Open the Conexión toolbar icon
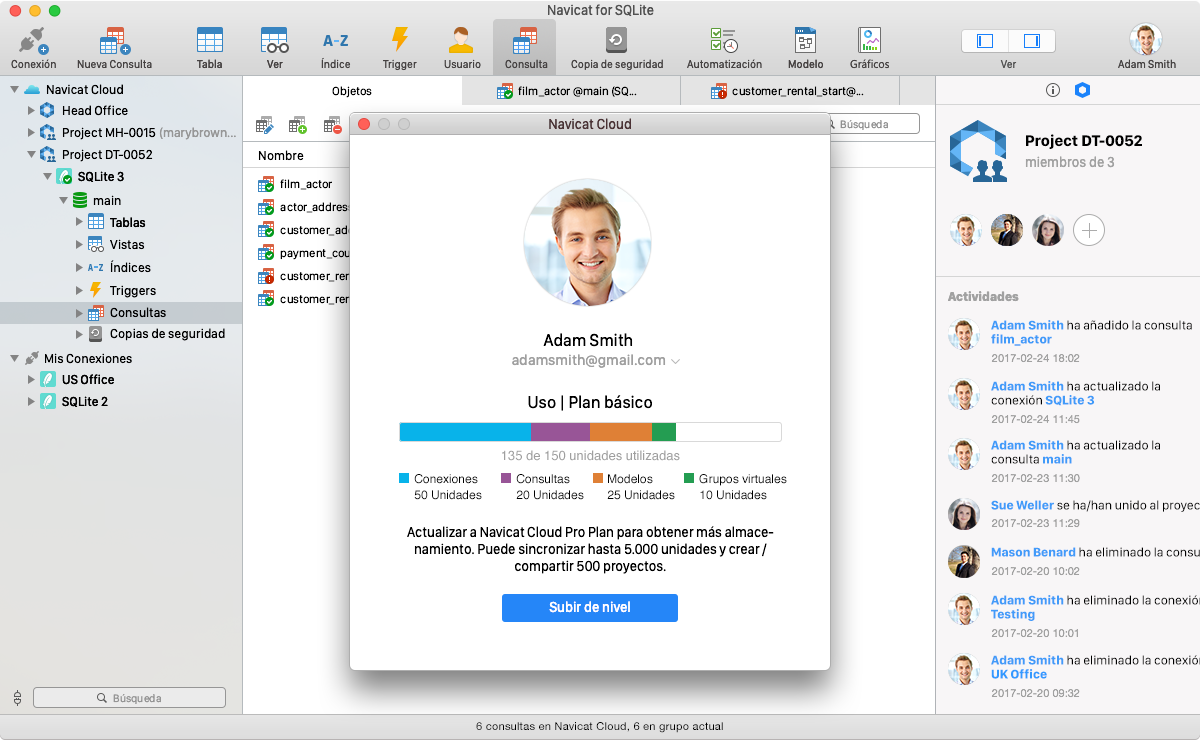The image size is (1200, 740). pyautogui.click(x=34, y=41)
